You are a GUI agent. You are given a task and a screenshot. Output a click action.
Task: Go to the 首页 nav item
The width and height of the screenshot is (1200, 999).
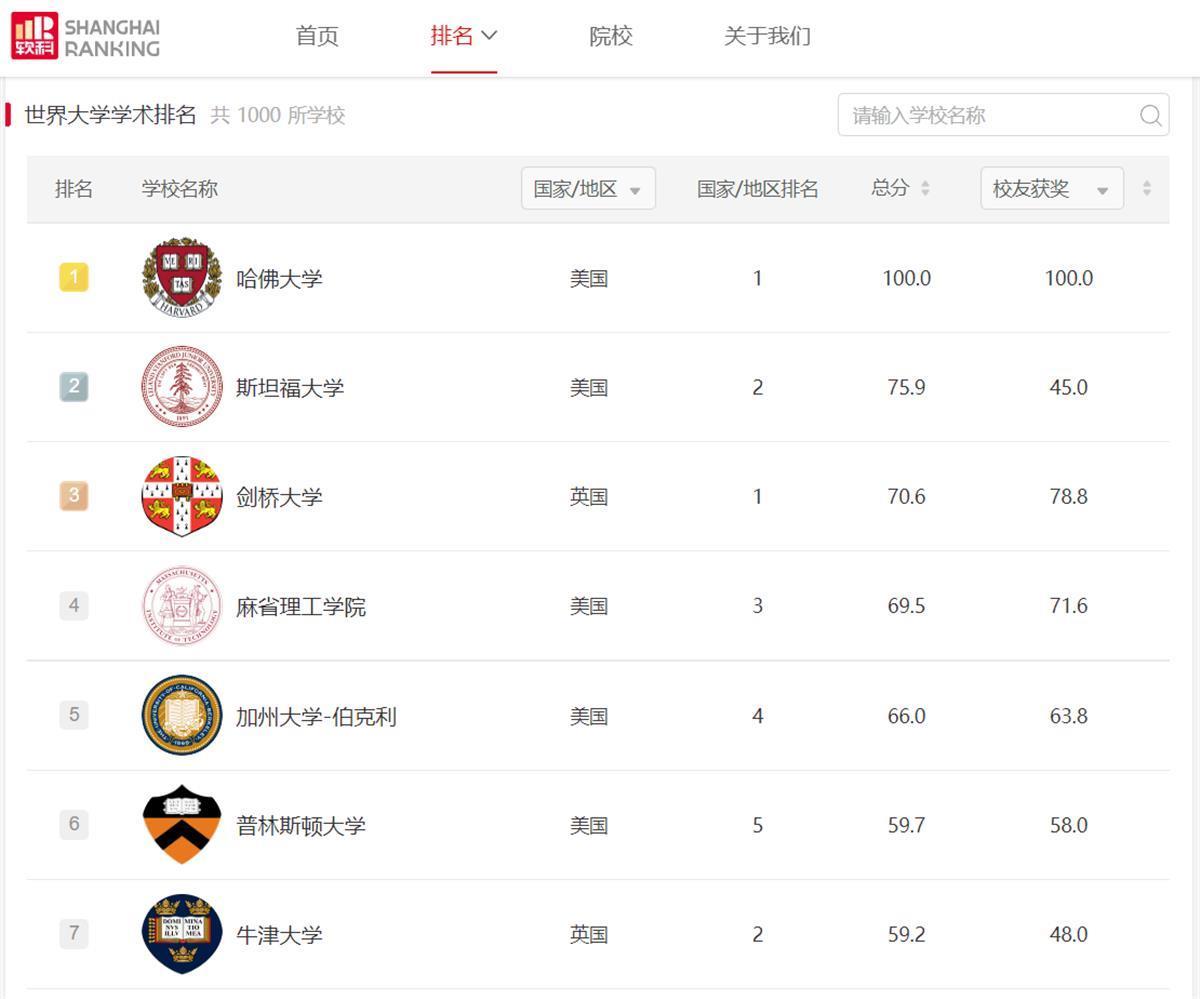(318, 36)
